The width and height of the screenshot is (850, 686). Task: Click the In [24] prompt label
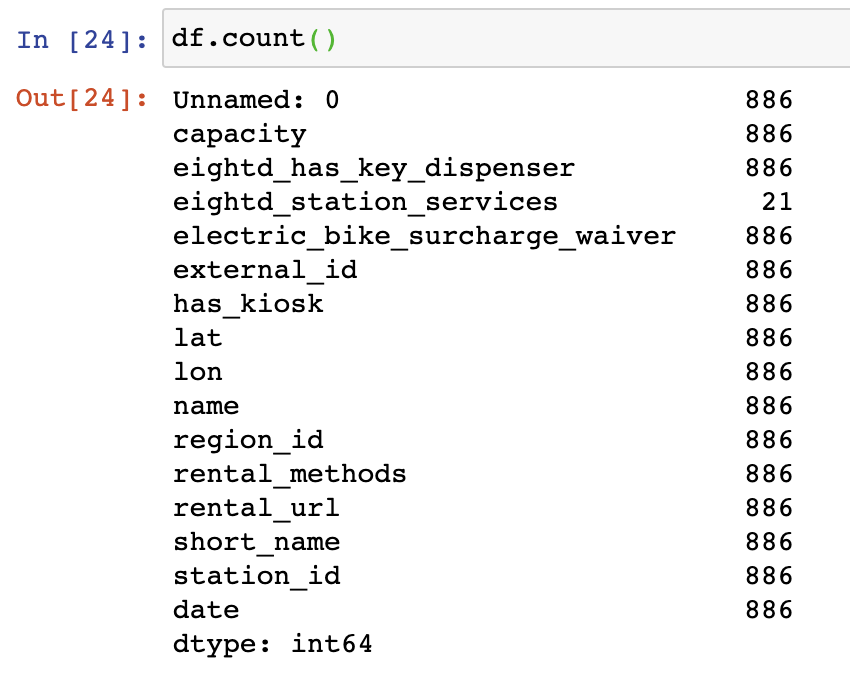83,40
